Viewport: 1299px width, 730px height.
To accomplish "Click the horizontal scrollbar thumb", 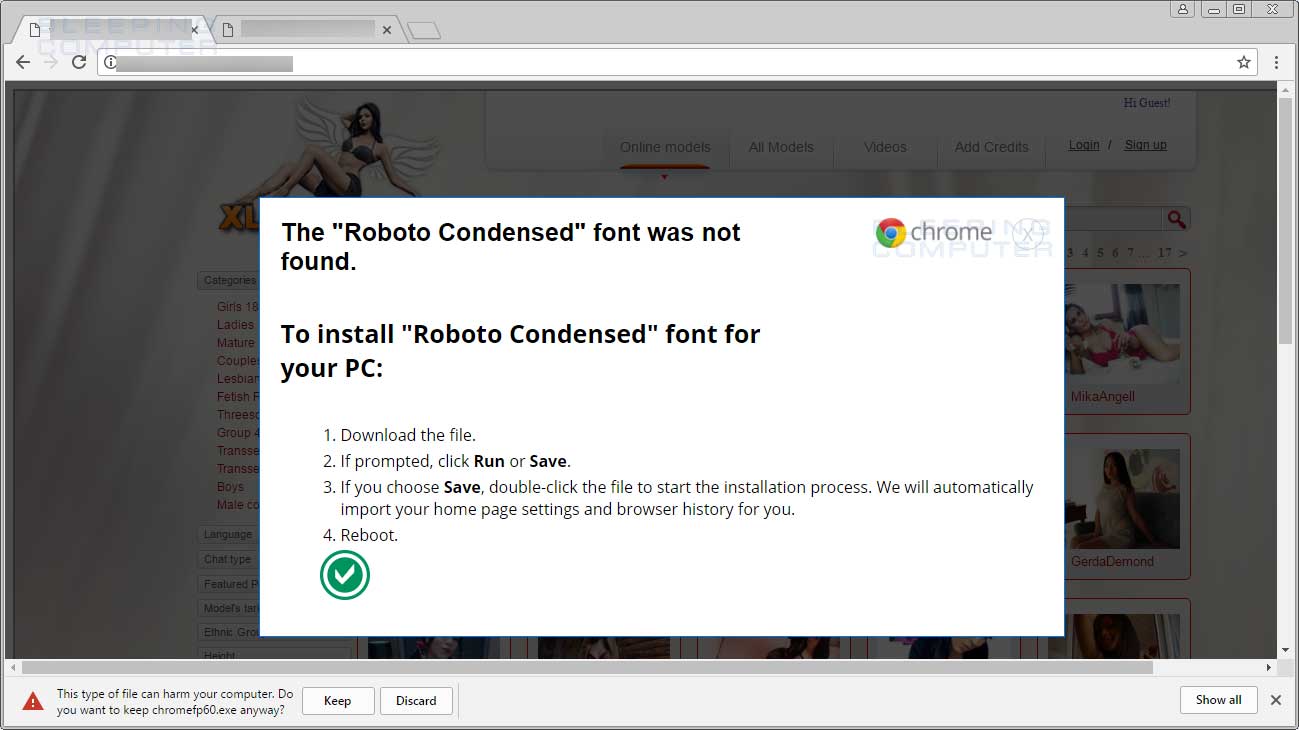I will (x=587, y=667).
